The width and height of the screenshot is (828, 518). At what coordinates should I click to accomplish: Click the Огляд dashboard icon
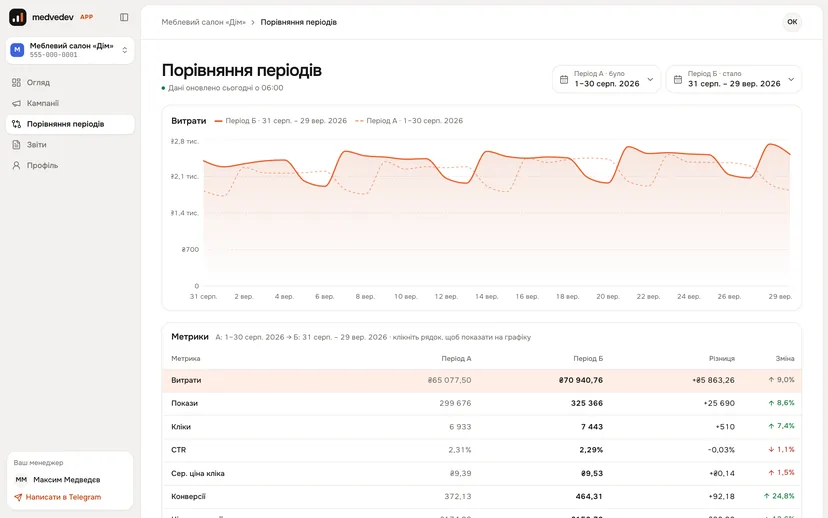pos(16,82)
